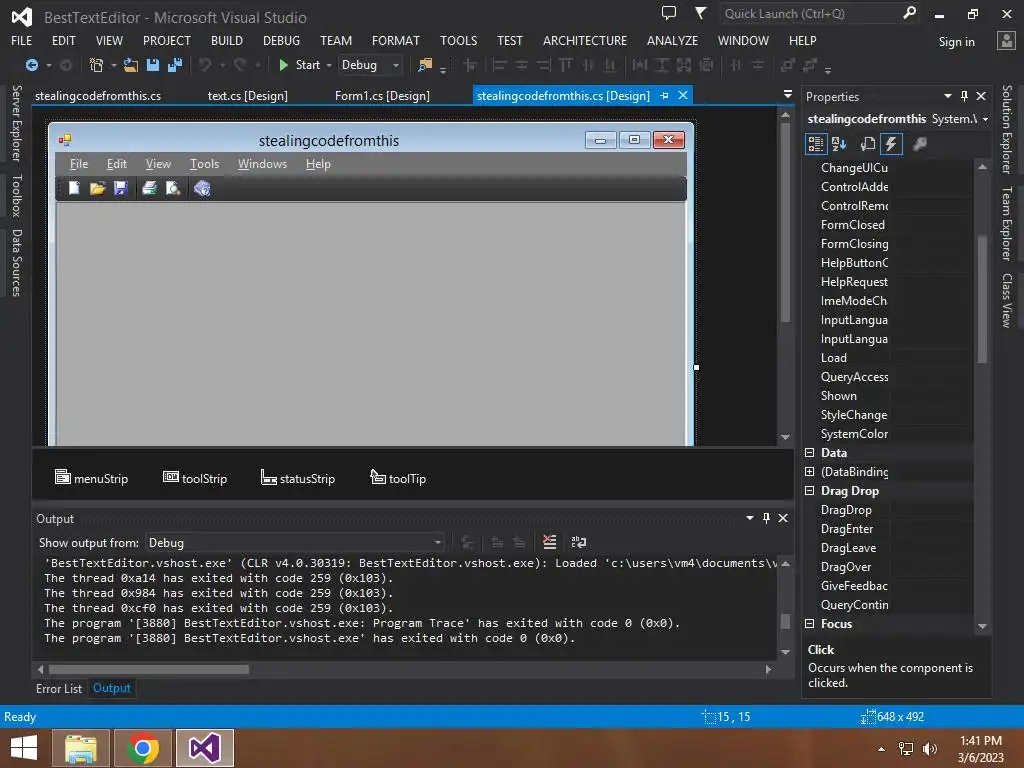This screenshot has width=1024, height=768.
Task: Click the Quick Launch magnifier icon
Action: (909, 13)
